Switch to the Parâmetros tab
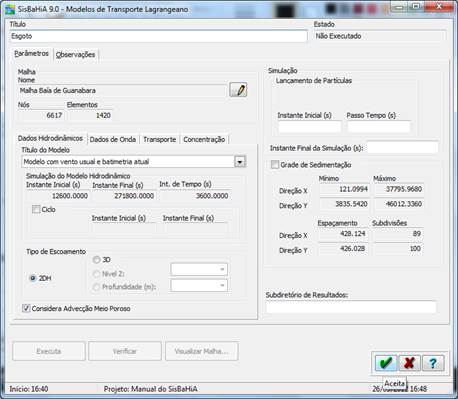 coord(32,54)
